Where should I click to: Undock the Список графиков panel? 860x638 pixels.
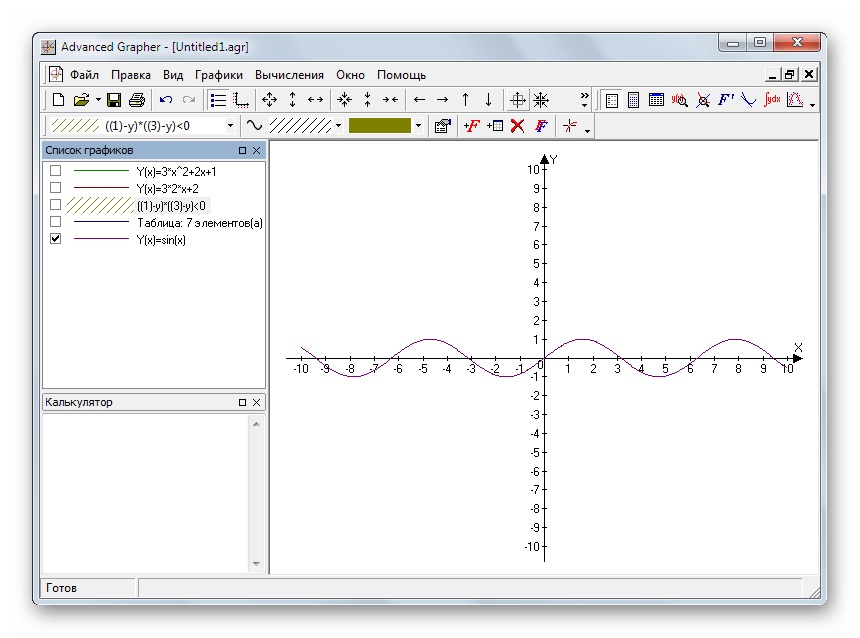click(242, 150)
